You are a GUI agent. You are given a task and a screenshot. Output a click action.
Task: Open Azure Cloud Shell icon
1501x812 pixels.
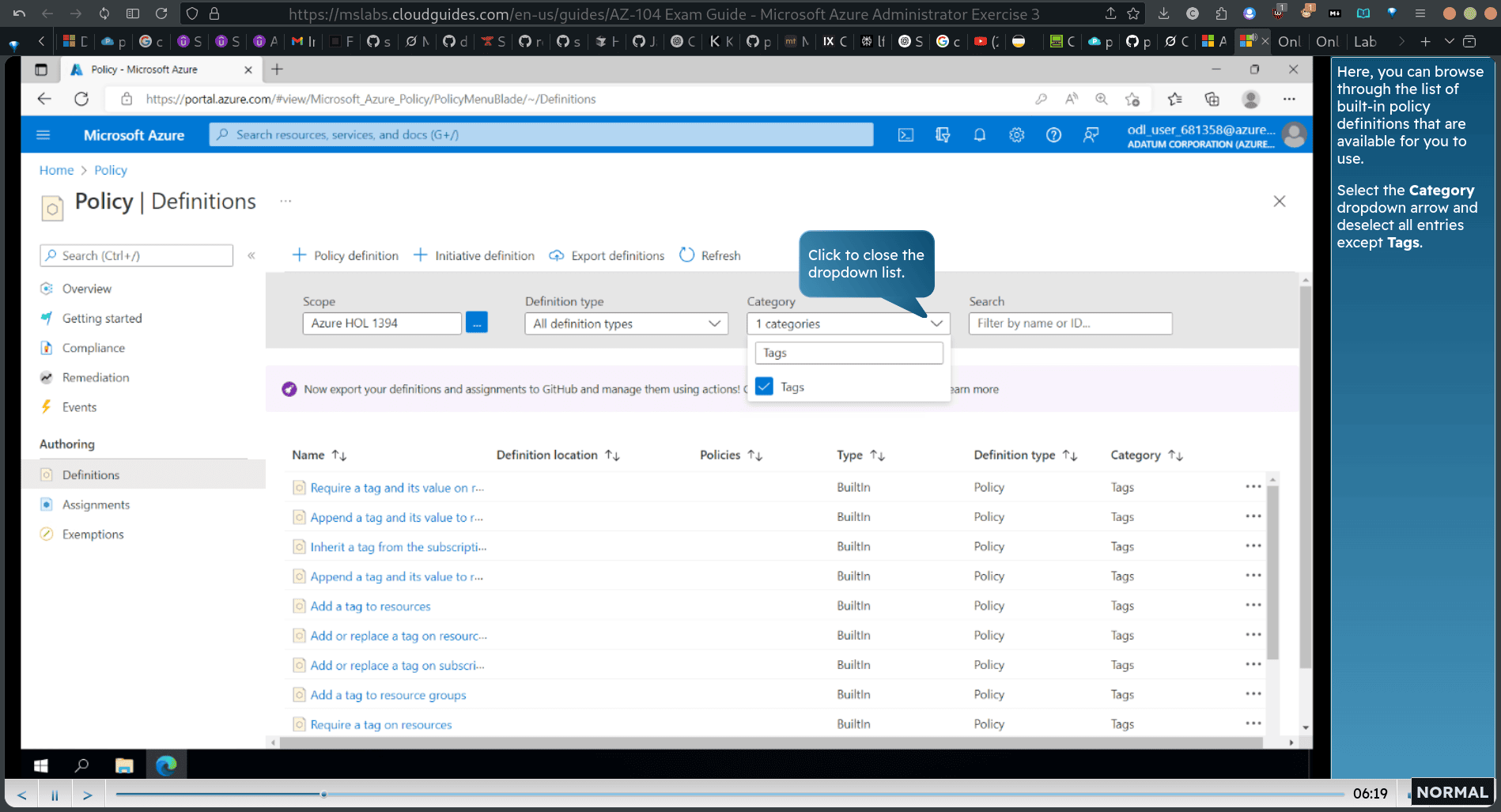[906, 135]
